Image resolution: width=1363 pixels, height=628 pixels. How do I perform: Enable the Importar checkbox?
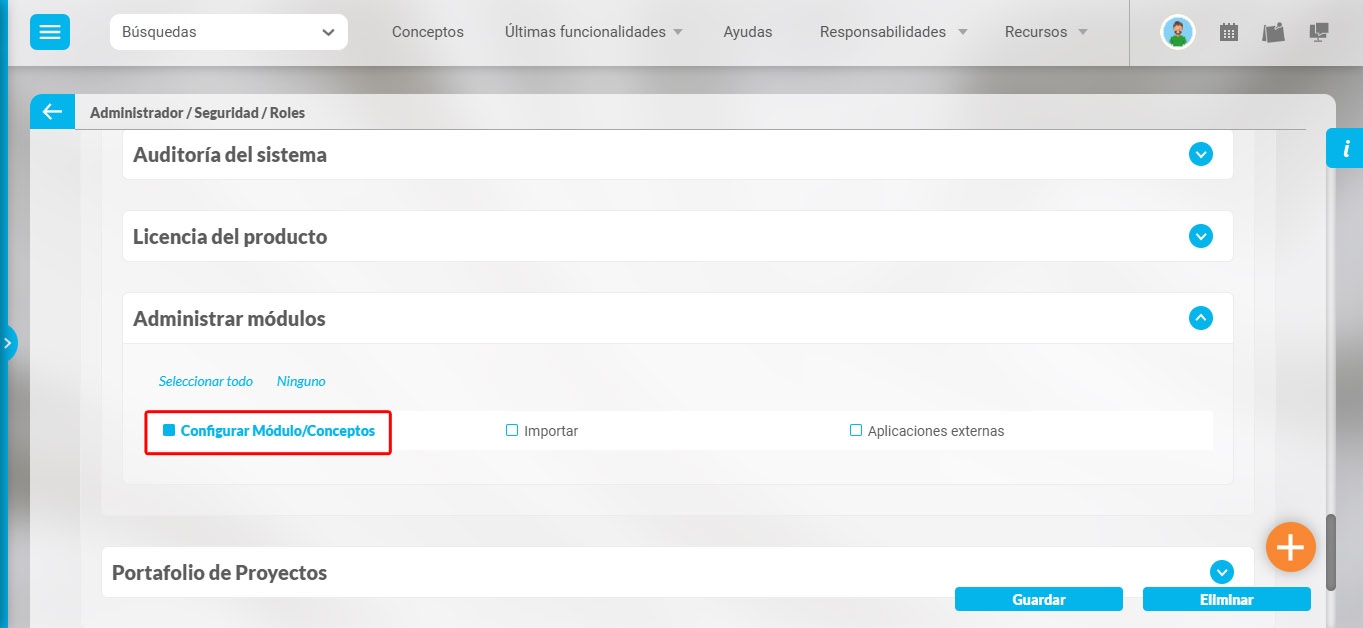click(512, 430)
